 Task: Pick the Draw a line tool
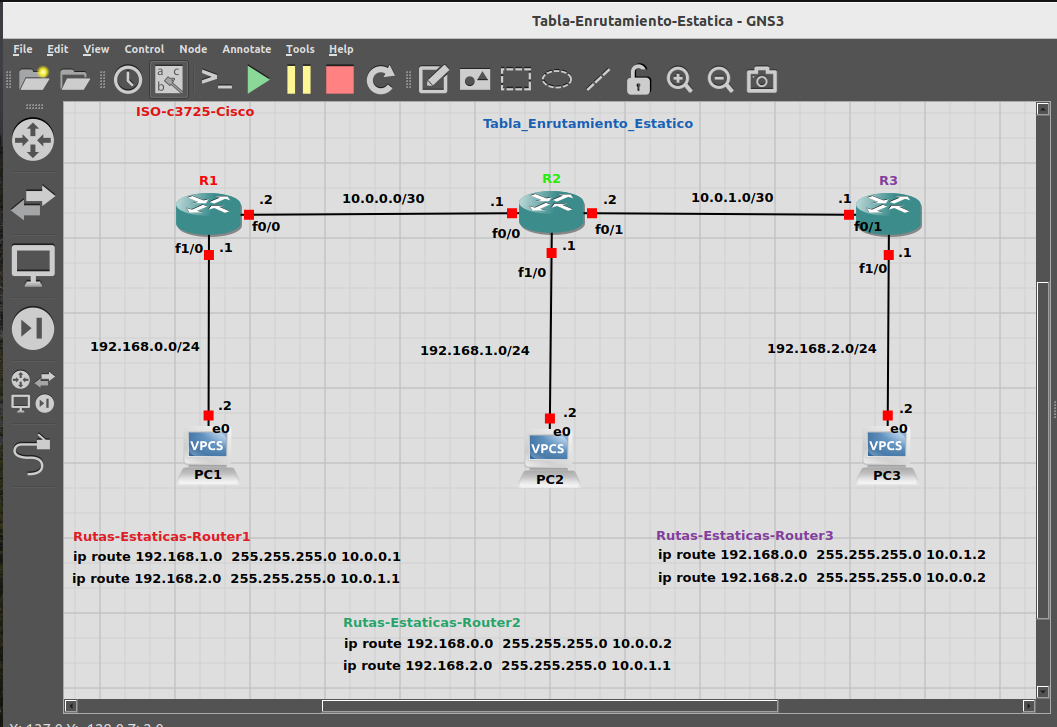598,80
